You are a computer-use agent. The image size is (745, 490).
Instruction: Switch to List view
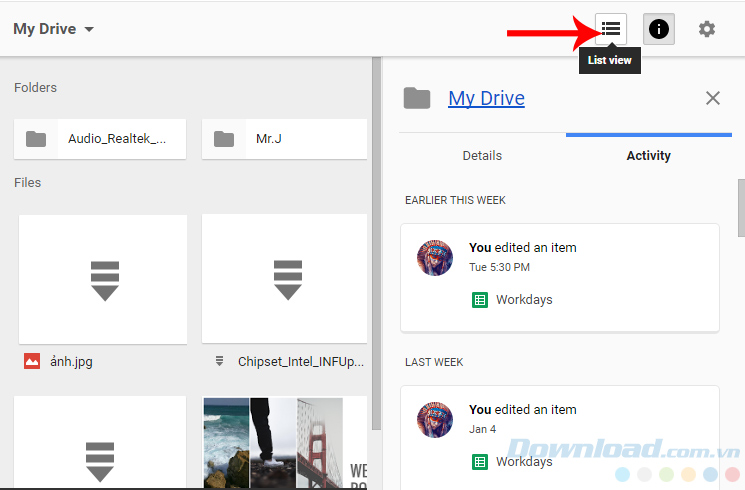pos(611,29)
